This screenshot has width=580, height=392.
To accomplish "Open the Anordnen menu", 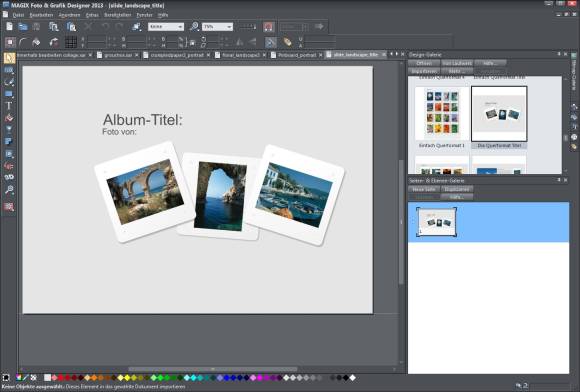I will point(70,15).
